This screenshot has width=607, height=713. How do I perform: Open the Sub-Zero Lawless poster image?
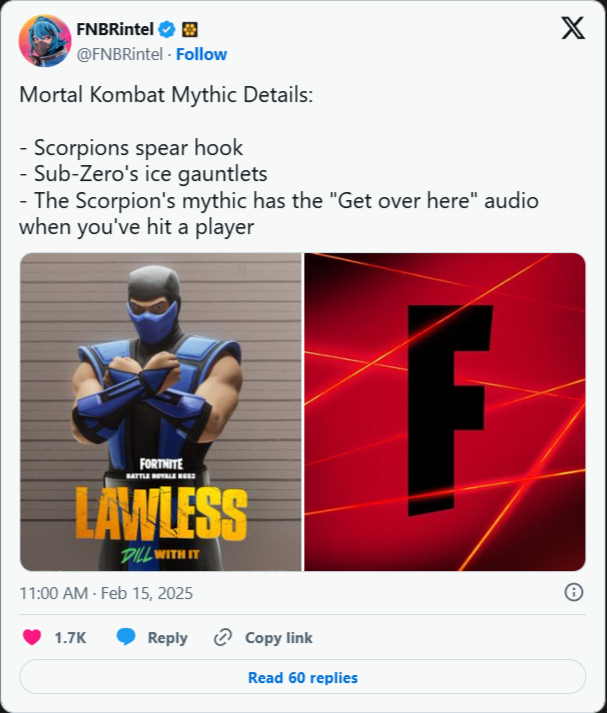pyautogui.click(x=161, y=412)
